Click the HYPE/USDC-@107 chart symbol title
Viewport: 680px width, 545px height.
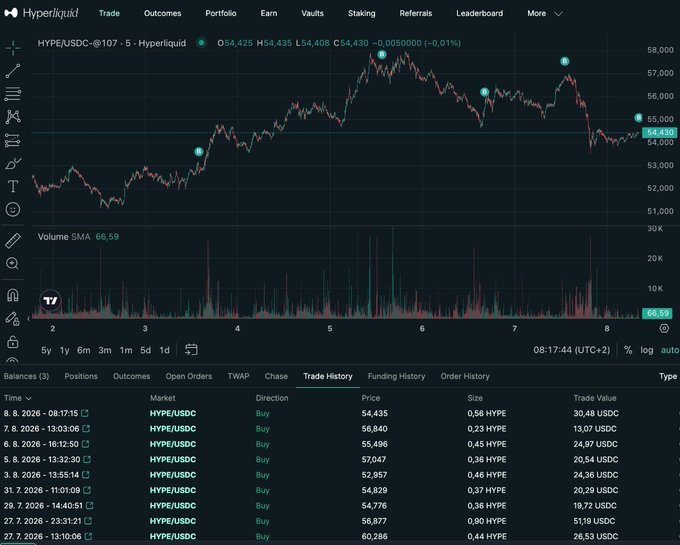point(112,43)
